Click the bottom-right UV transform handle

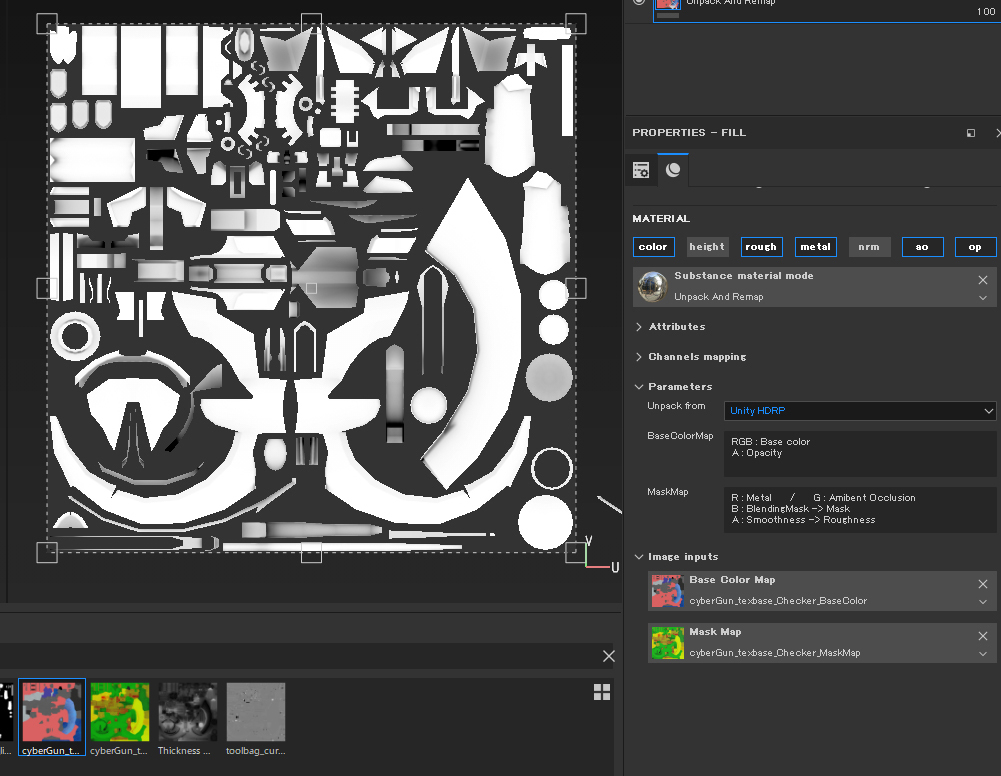(576, 553)
